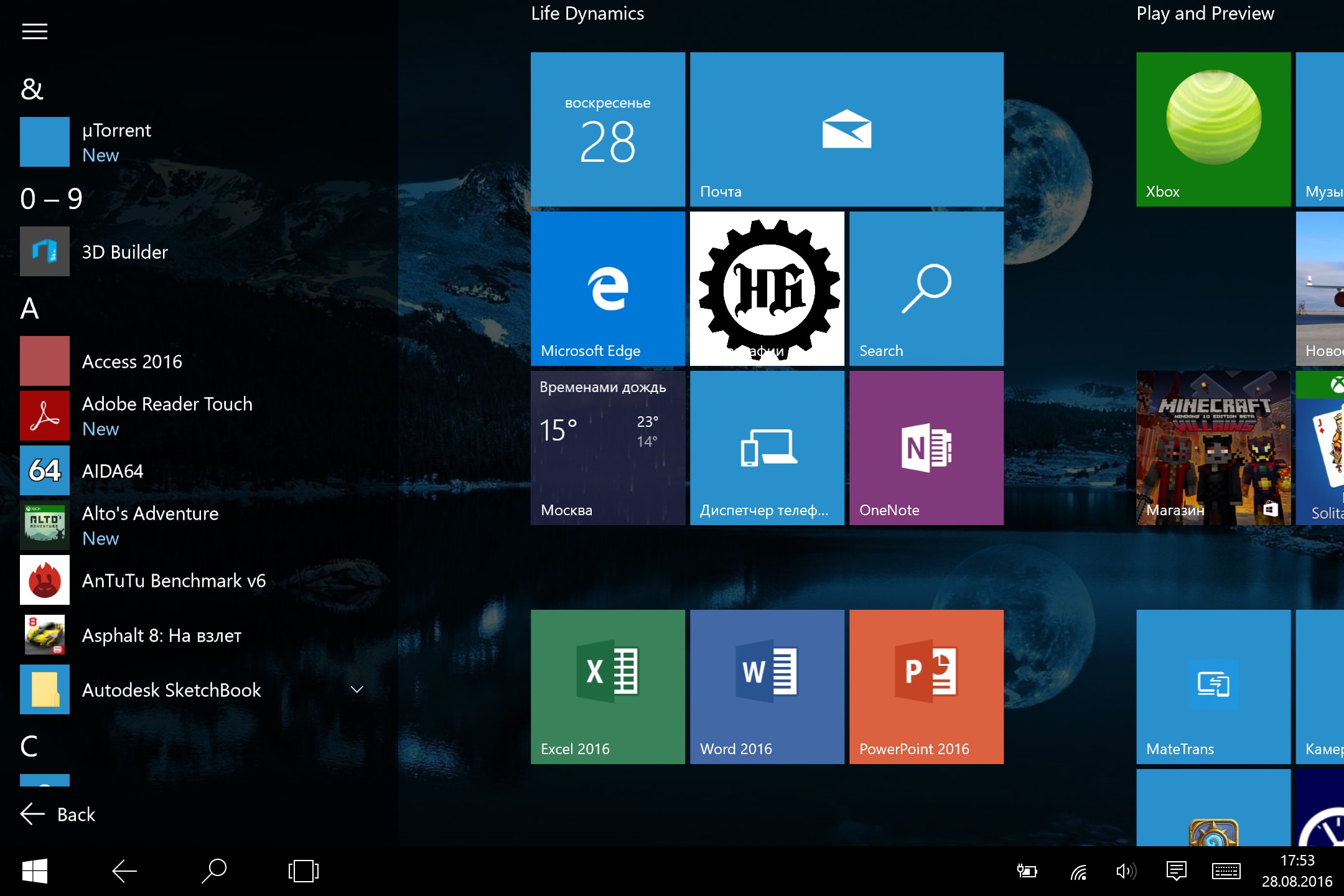Screen dimensions: 1344x896
Task: Click the taskbar back arrow
Action: coord(124,871)
